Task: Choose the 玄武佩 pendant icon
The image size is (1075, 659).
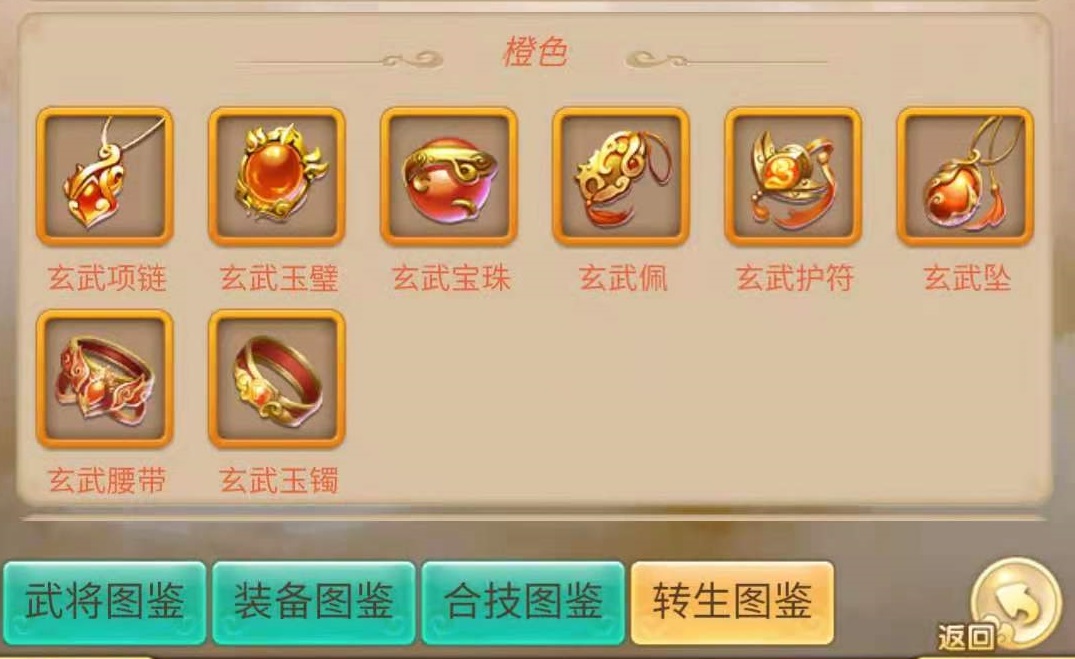Action: (x=621, y=176)
